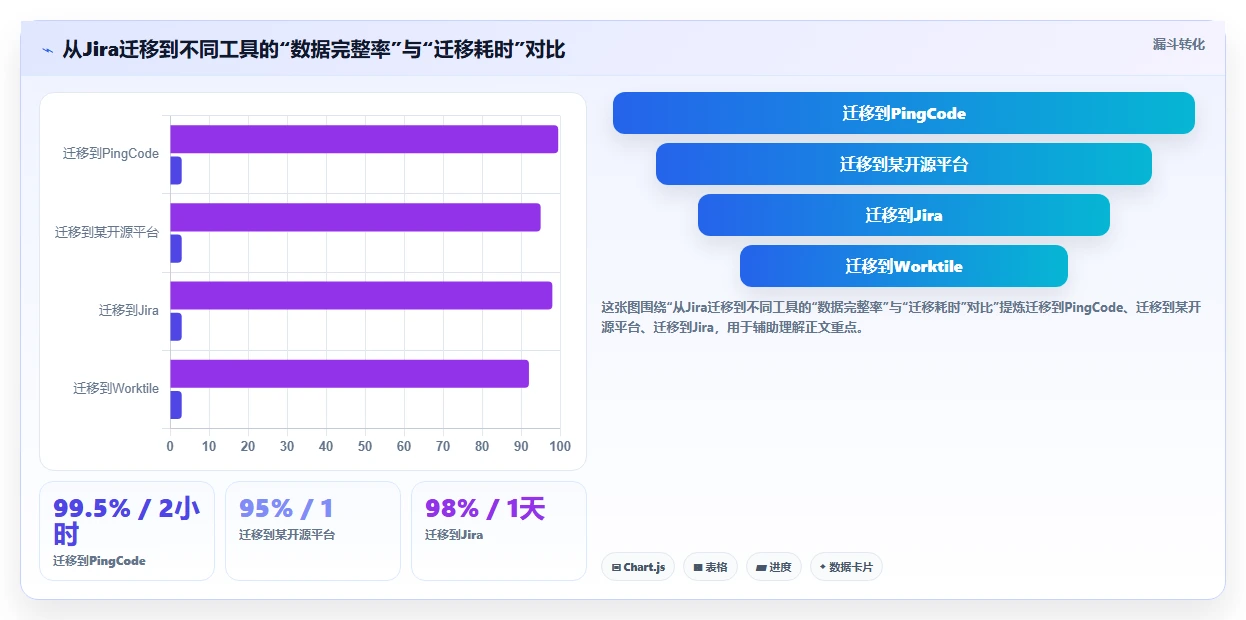Click the description paragraph below the funnel
The width and height of the screenshot is (1246, 620).
coord(901,317)
